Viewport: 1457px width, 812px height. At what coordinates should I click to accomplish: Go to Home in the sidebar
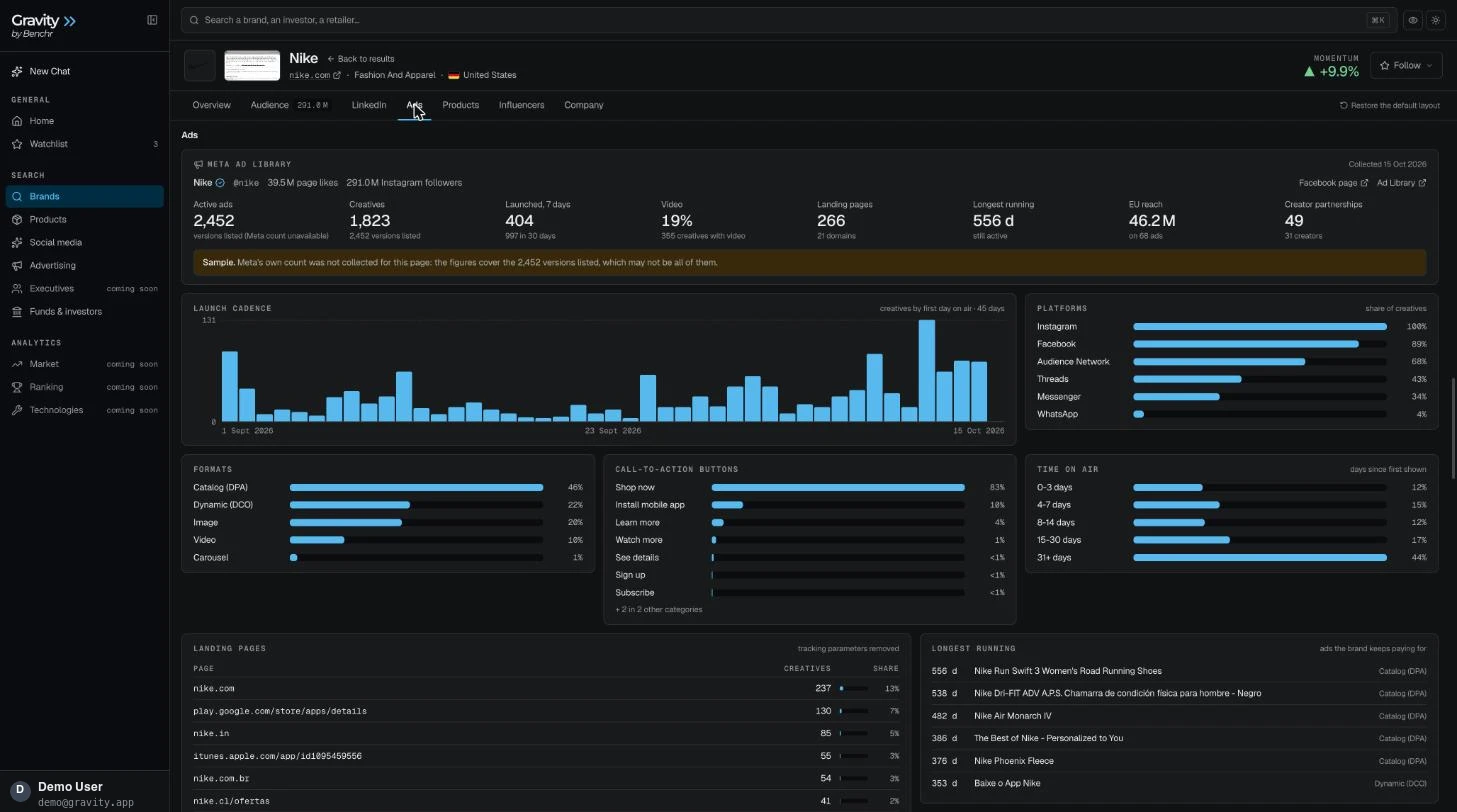click(x=84, y=121)
